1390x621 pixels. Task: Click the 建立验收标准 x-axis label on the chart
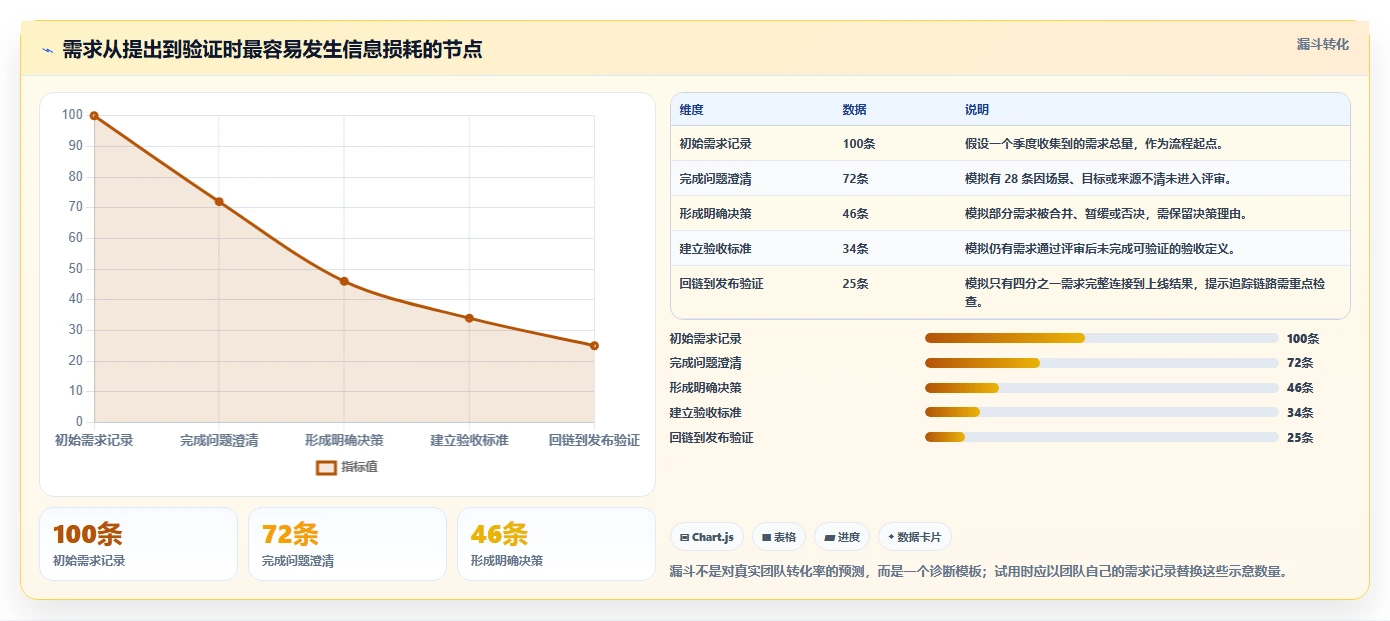click(469, 440)
